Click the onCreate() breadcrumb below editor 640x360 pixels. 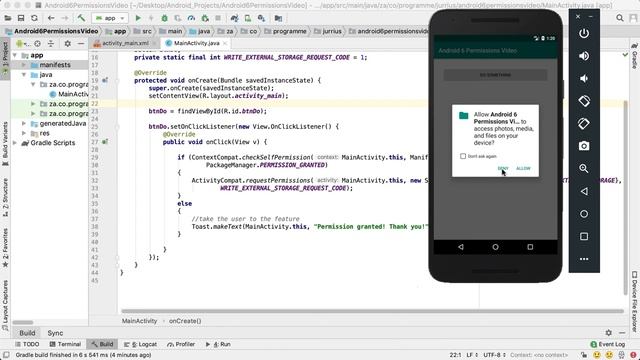pyautogui.click(x=185, y=321)
